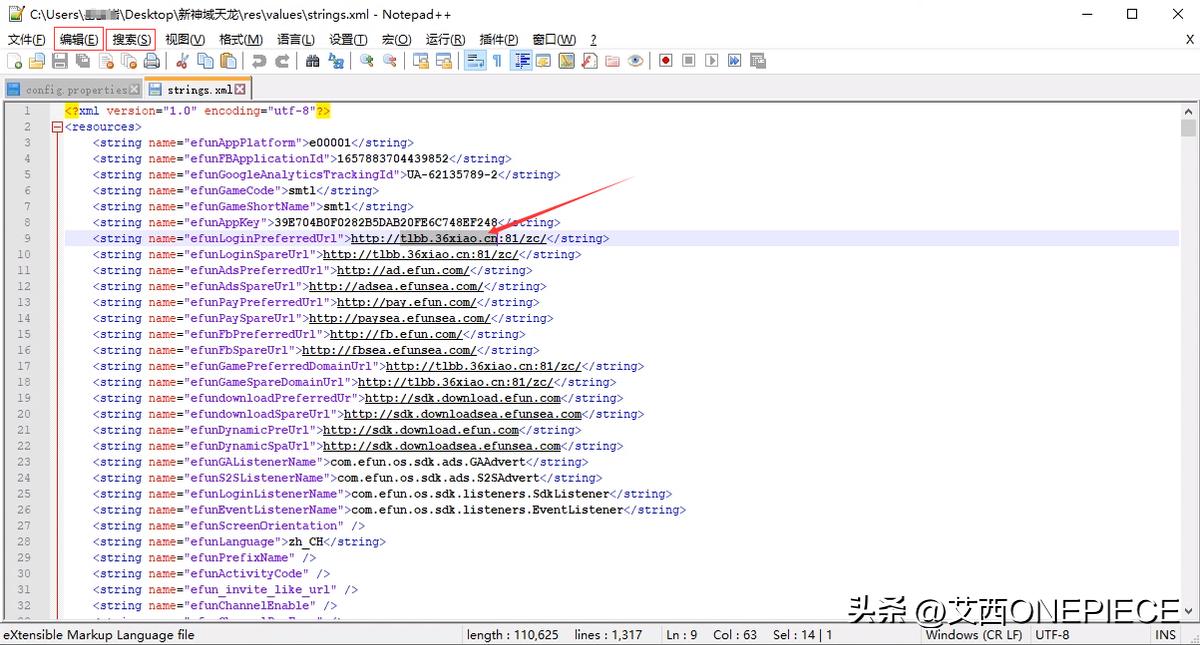Open Find with the binoculars icon
The image size is (1200, 645).
pos(313,61)
